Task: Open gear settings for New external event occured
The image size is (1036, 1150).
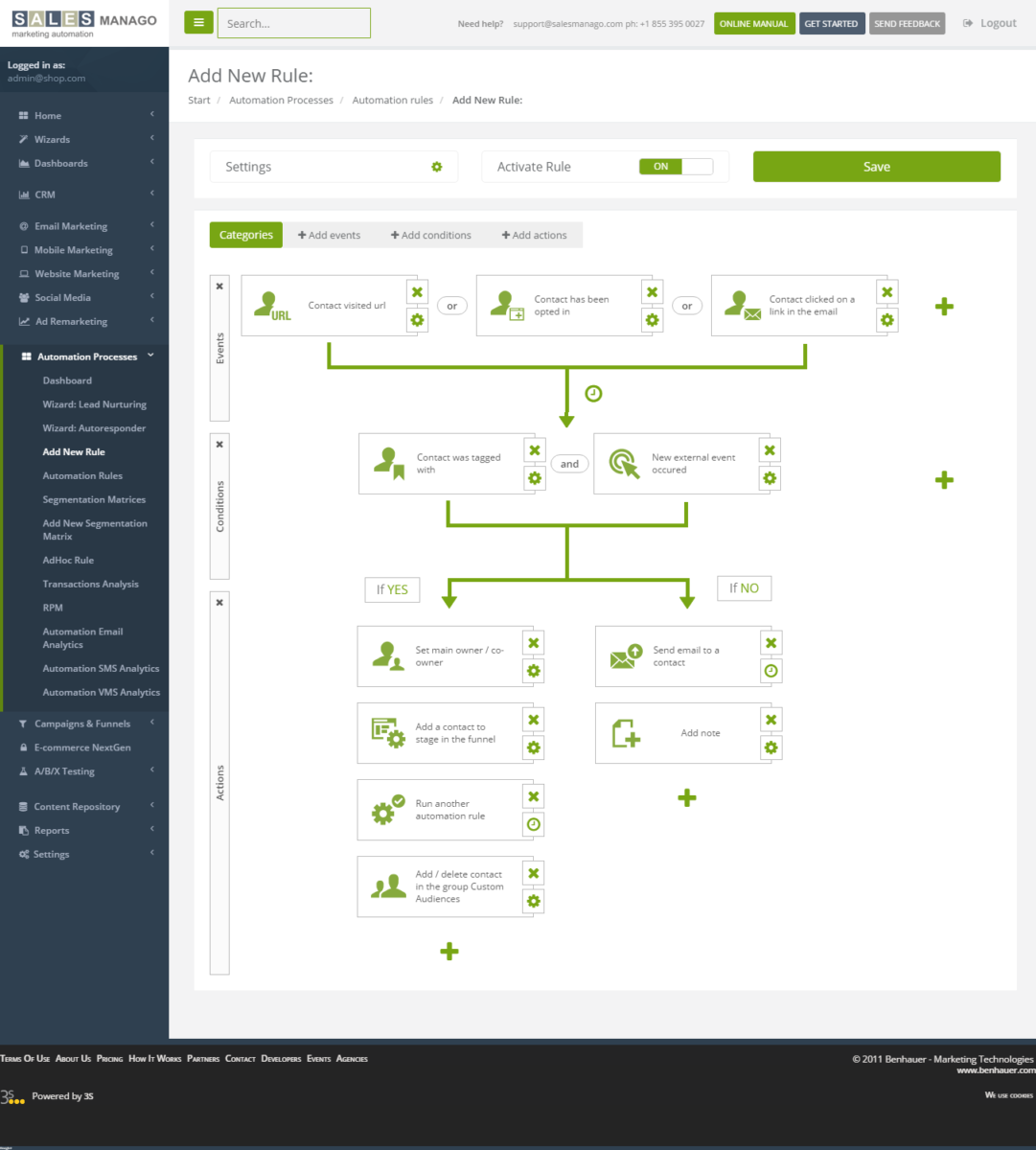Action: (770, 478)
